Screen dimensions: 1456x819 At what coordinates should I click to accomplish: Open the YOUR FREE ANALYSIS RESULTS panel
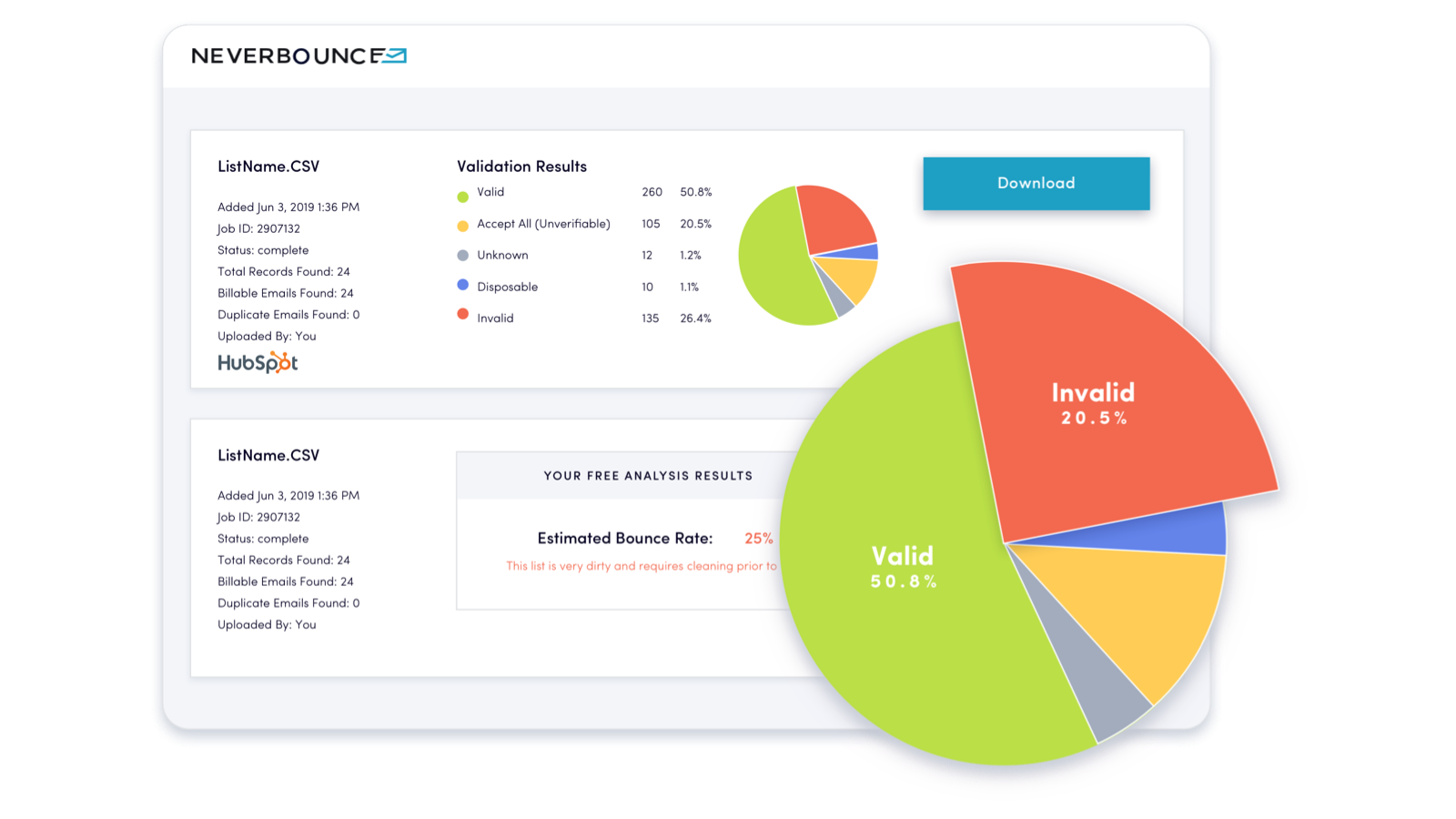647,475
